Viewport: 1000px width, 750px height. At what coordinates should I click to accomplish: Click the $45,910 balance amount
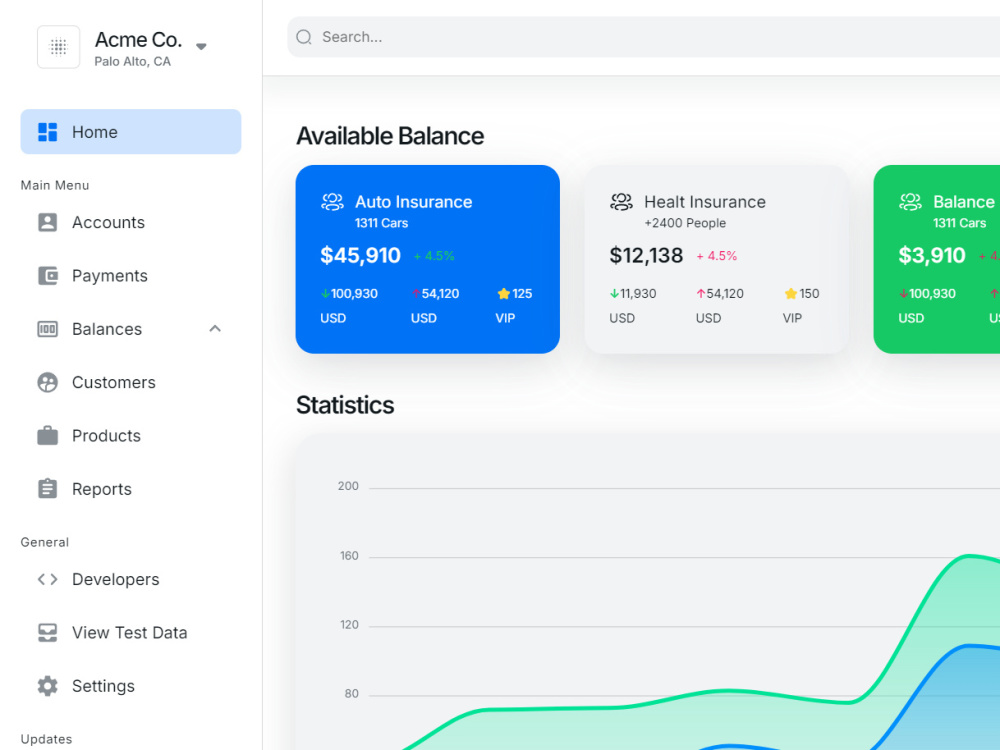click(x=360, y=255)
